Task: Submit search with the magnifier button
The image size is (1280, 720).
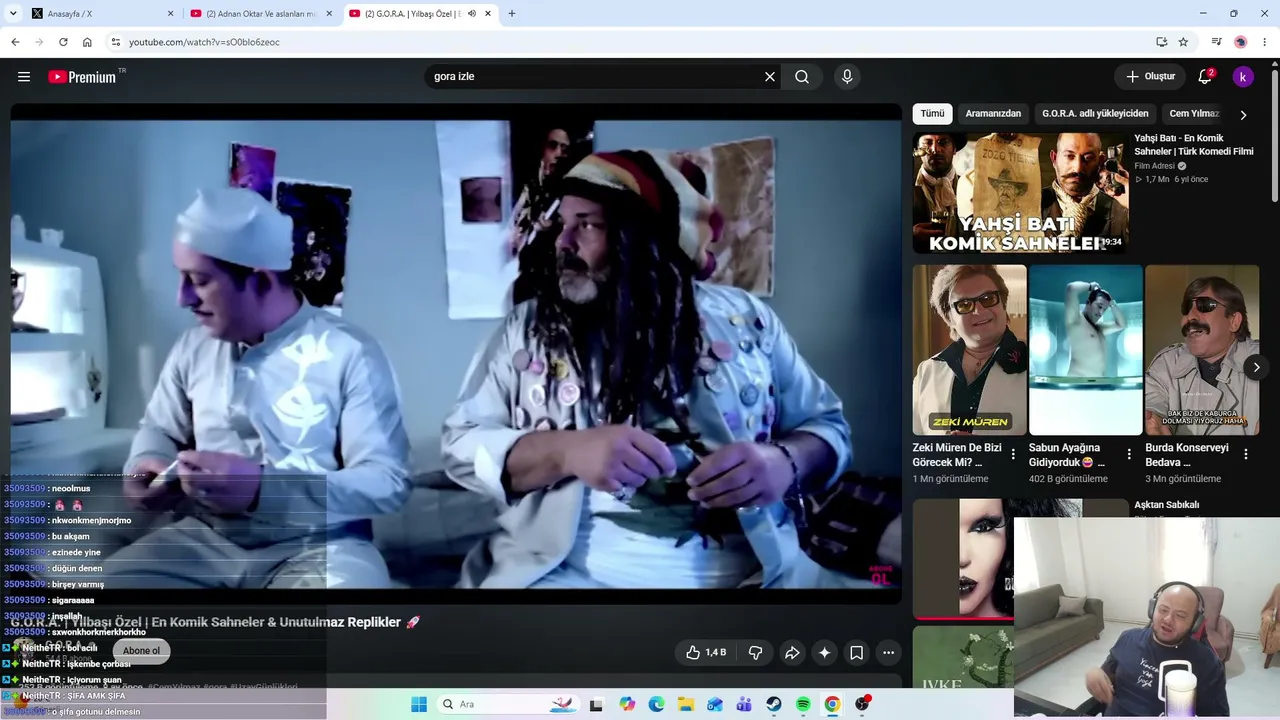Action: click(802, 77)
